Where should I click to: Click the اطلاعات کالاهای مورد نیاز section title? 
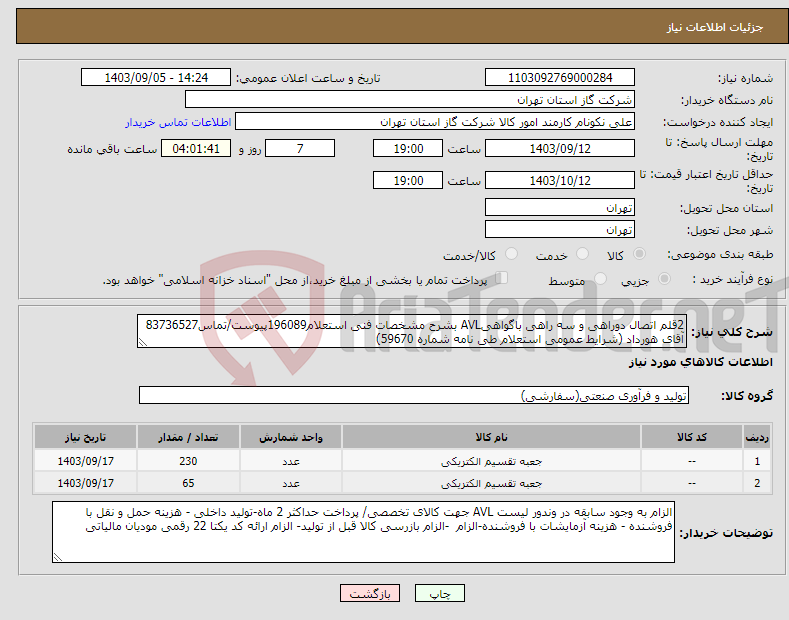click(x=700, y=362)
